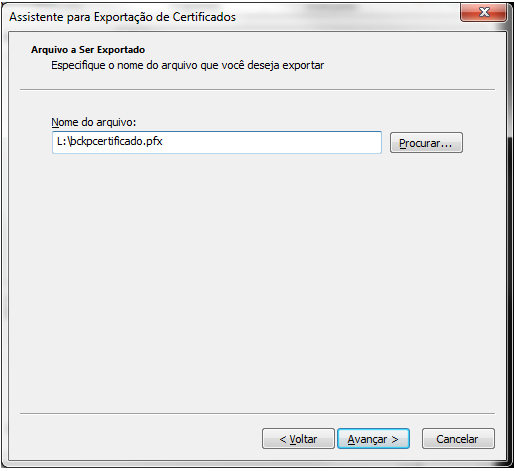The height and width of the screenshot is (471, 515).
Task: Focus the Nome do arquivo text field
Action: coord(217,142)
